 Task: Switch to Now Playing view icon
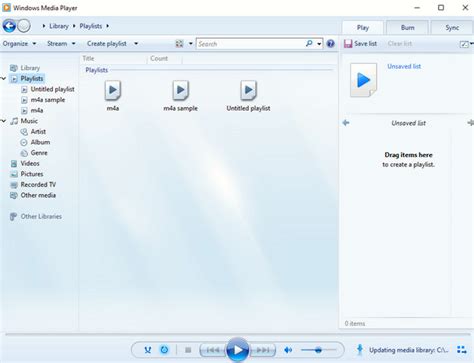(x=462, y=350)
